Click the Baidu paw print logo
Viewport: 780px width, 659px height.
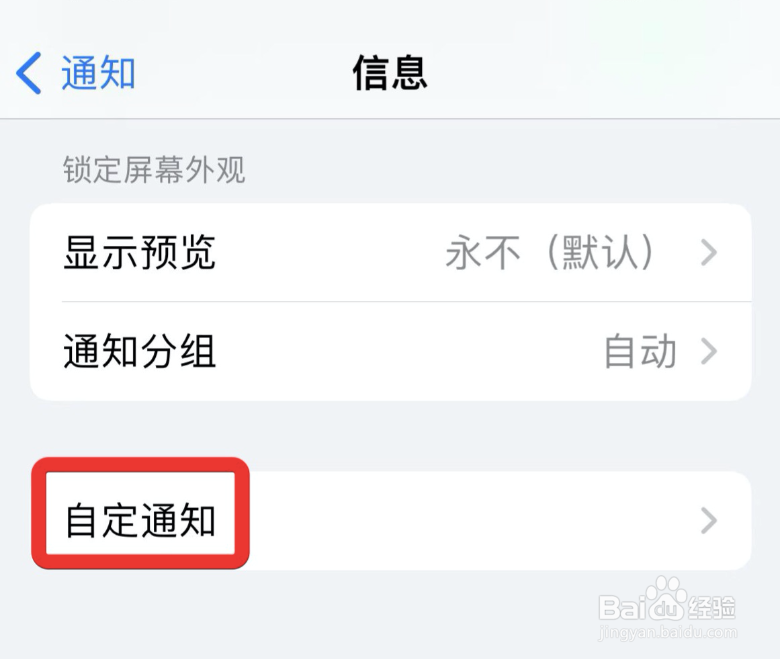pos(665,599)
